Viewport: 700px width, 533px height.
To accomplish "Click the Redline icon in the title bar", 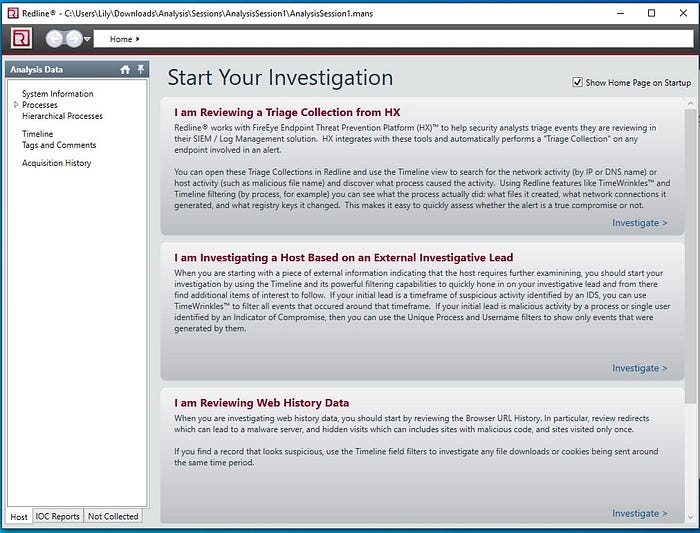I will click(x=13, y=13).
